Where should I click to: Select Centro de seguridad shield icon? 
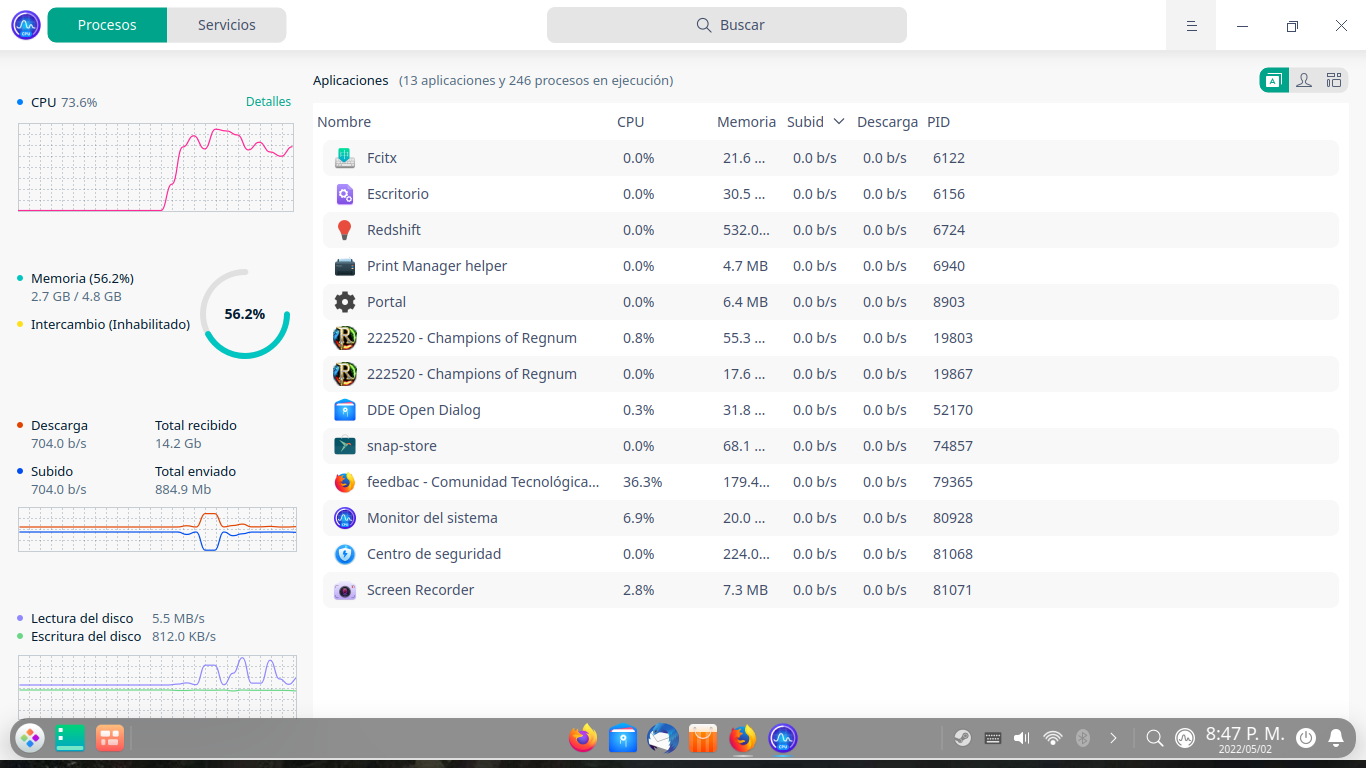coord(344,554)
